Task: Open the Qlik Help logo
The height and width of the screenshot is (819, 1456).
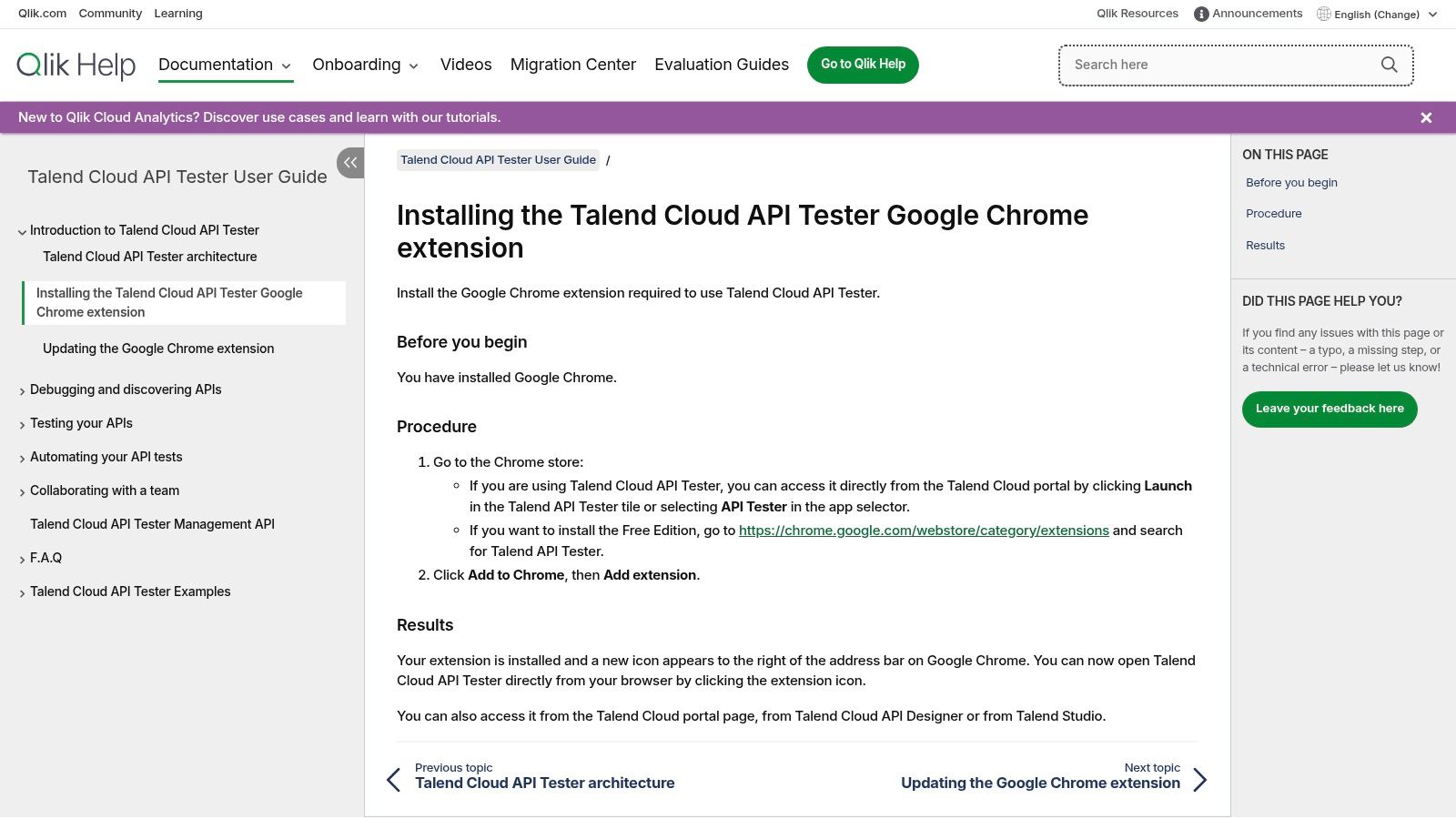Action: pyautogui.click(x=76, y=65)
